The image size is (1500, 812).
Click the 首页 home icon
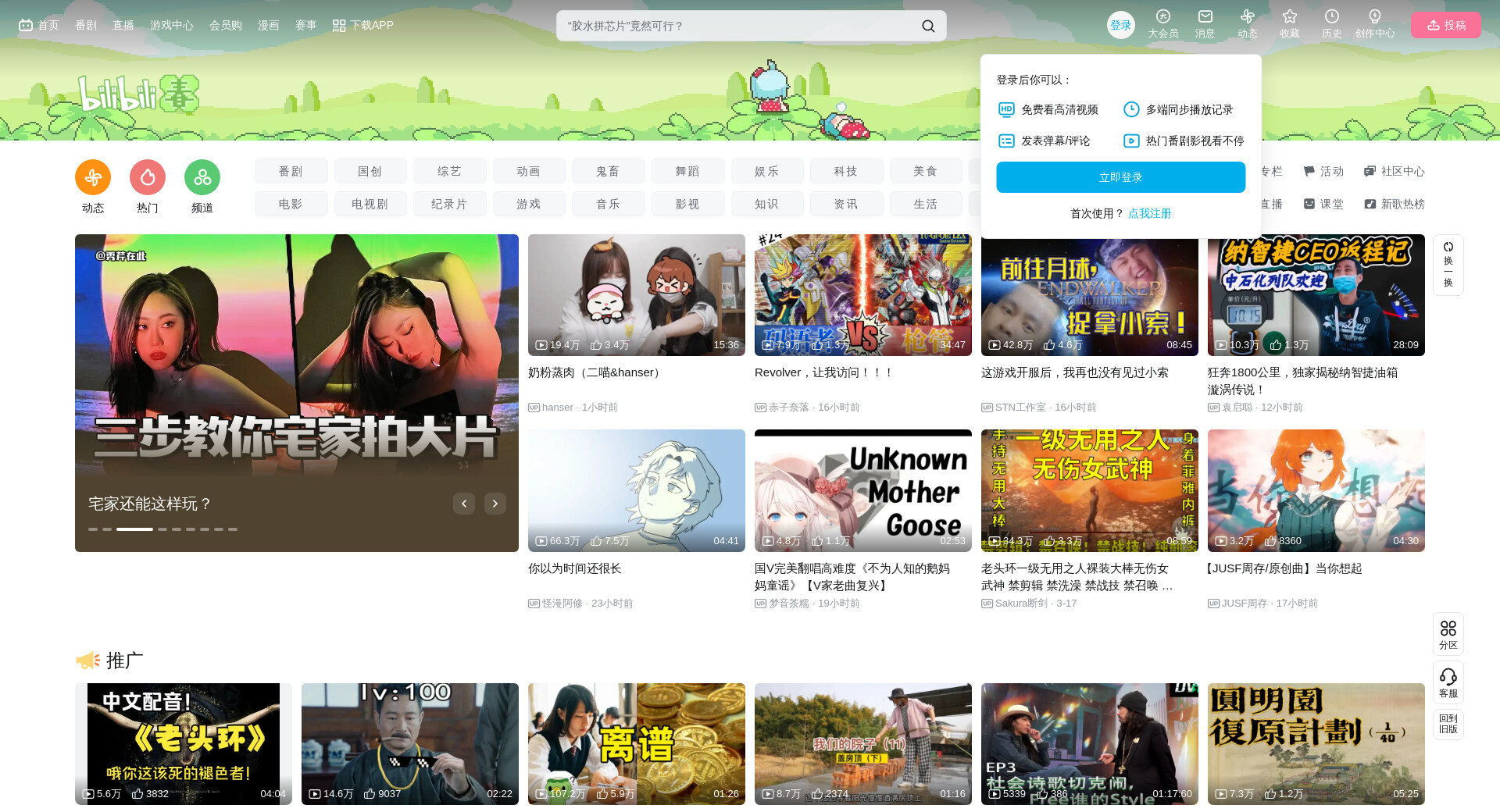[26, 25]
